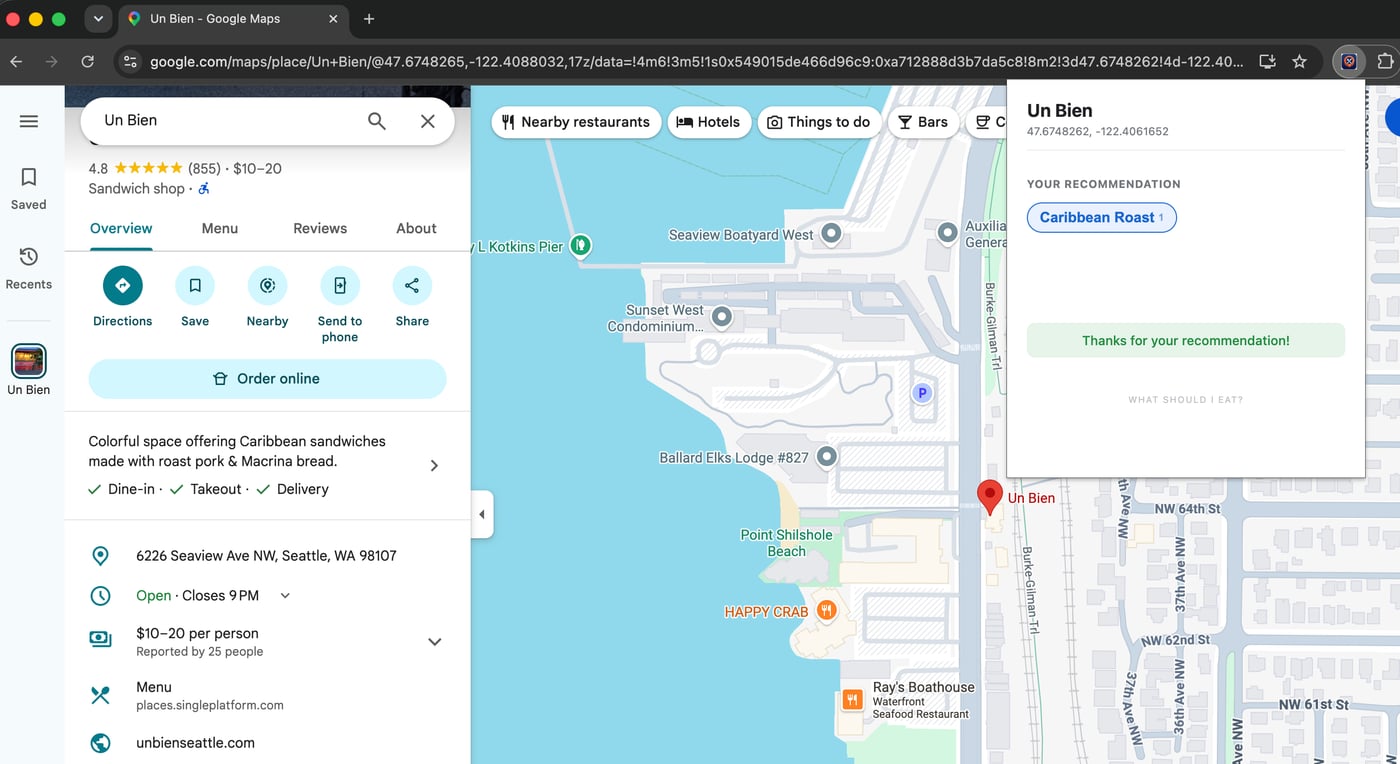Screen dimensions: 1400x764
Task: Select the HAPPY CRAB restaurant marker
Action: pos(826,610)
